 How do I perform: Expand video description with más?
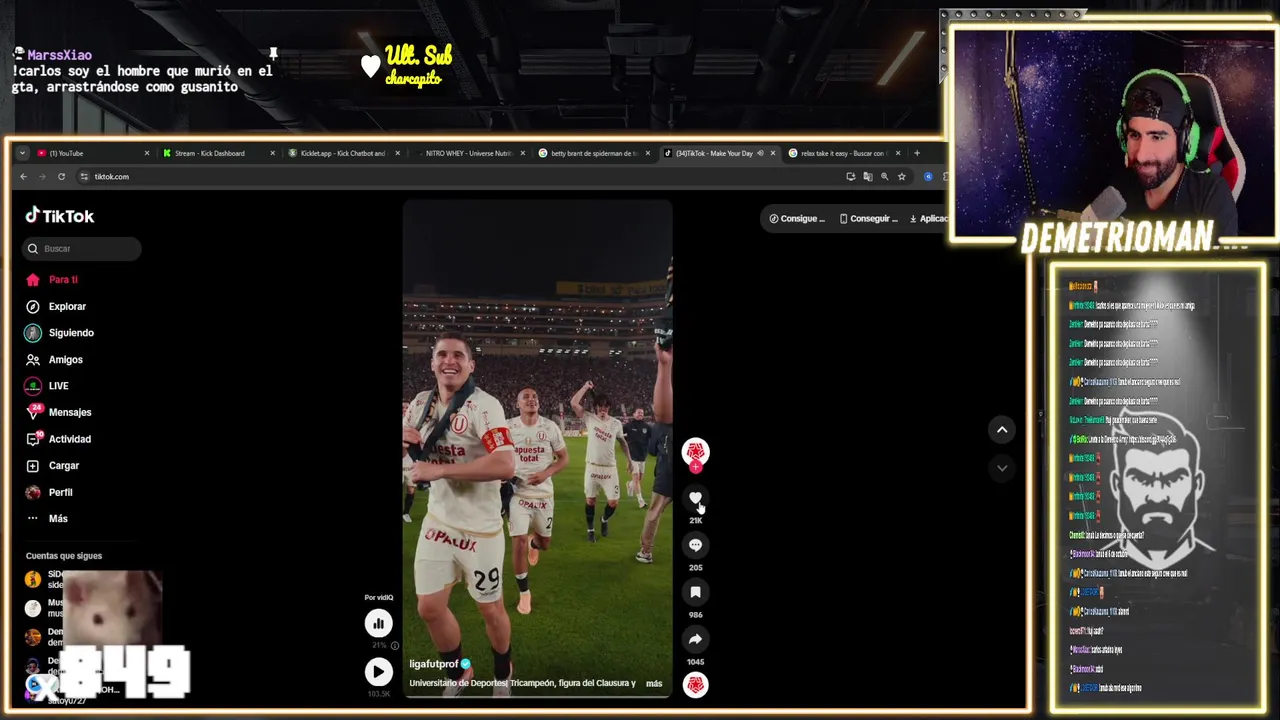(654, 684)
